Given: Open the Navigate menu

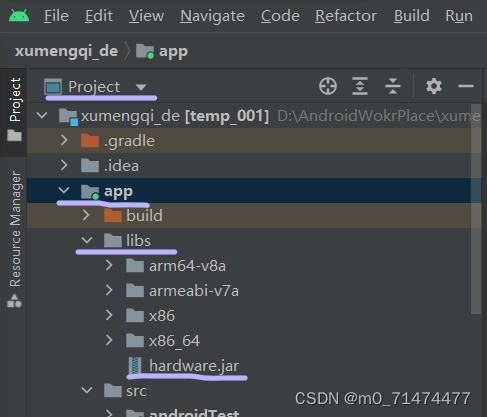Looking at the screenshot, I should click(212, 16).
